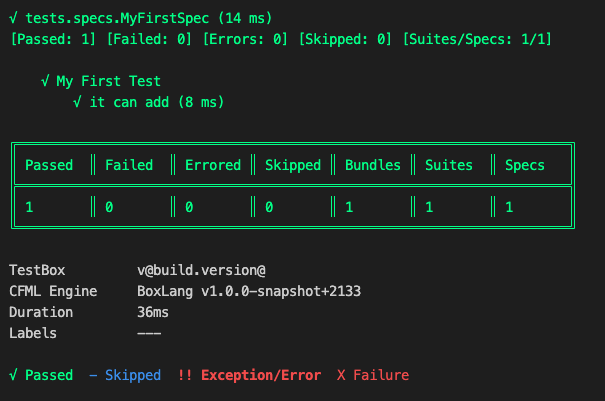Click the red X Failure symbol
This screenshot has height=401, width=605.
click(x=341, y=375)
